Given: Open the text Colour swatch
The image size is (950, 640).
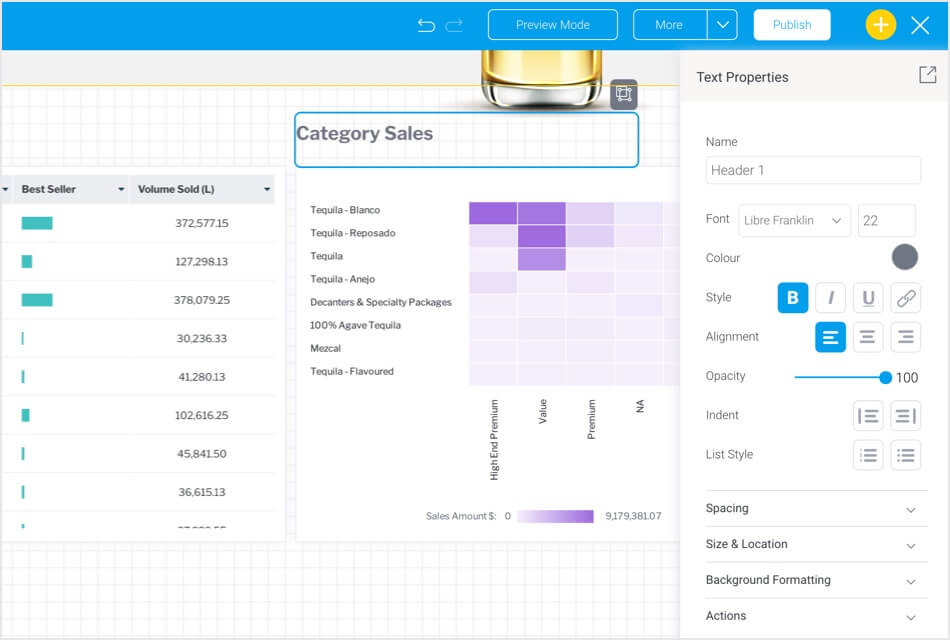Looking at the screenshot, I should tap(905, 258).
